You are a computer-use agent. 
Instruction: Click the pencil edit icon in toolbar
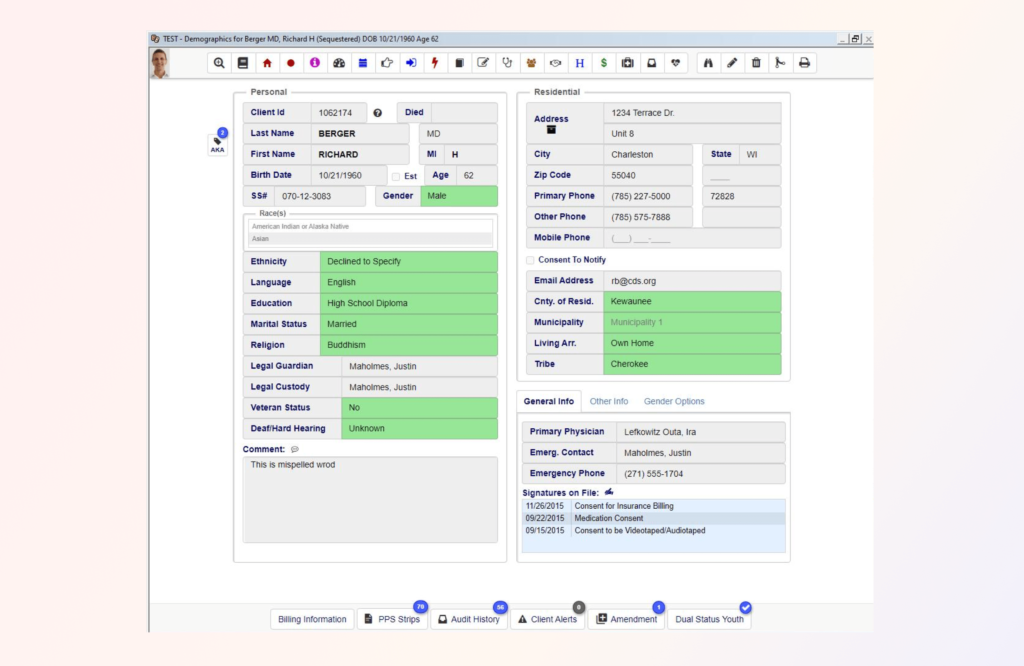tap(732, 63)
